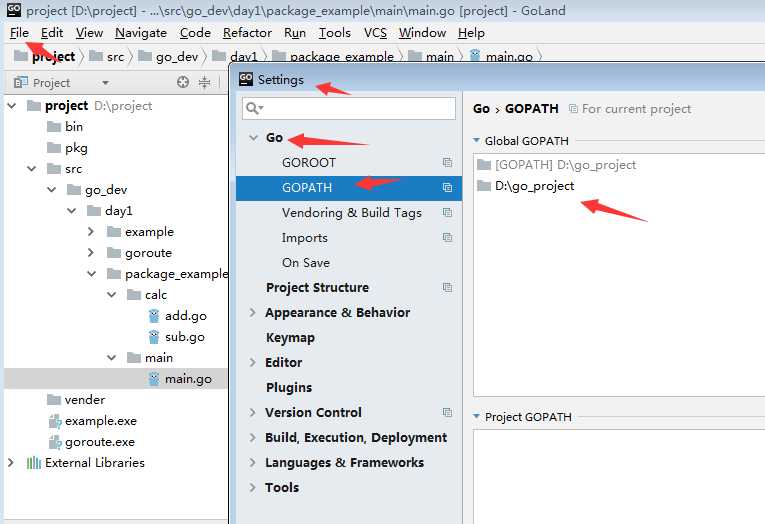Collapse the Global GOPATH section
The height and width of the screenshot is (524, 765).
pos(477,141)
